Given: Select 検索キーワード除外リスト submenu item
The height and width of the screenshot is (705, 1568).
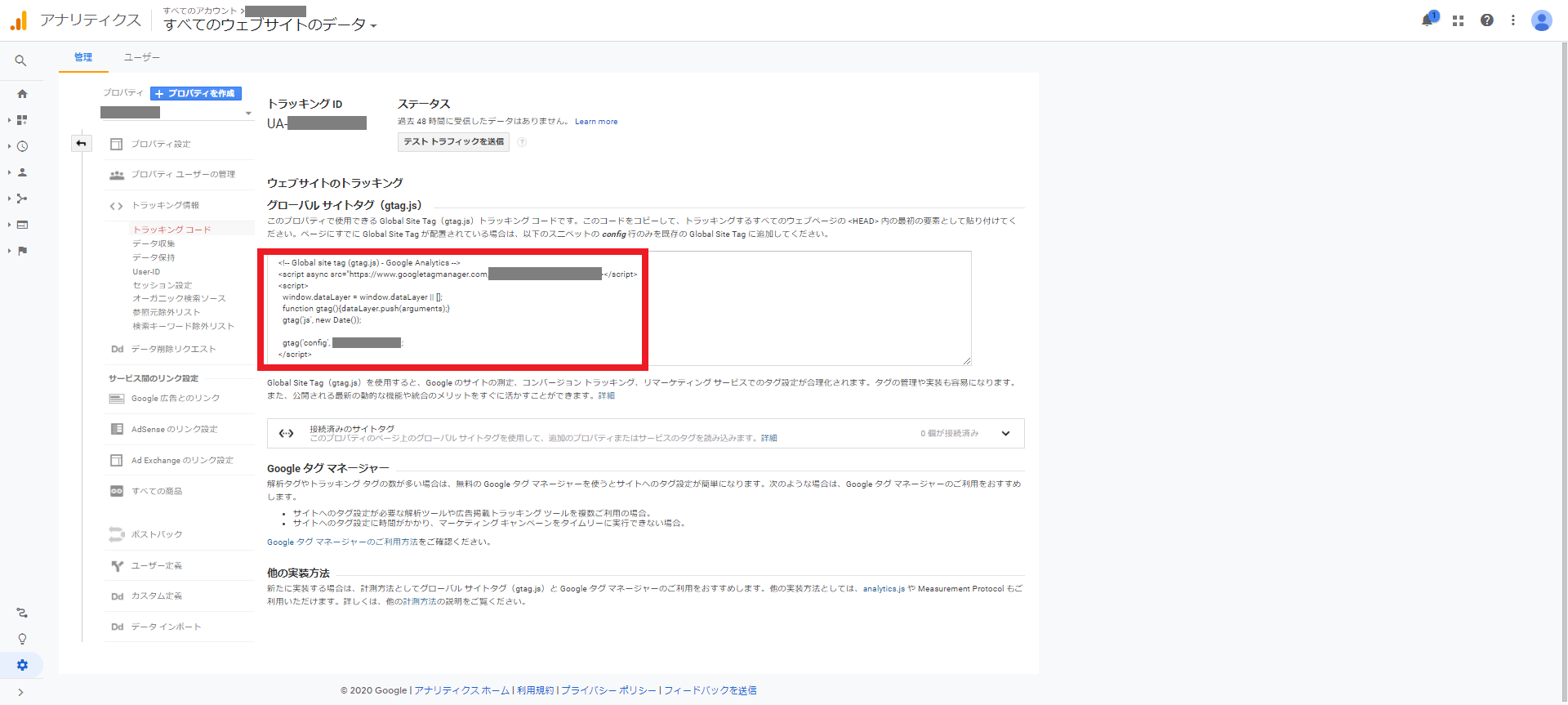Looking at the screenshot, I should (x=183, y=326).
